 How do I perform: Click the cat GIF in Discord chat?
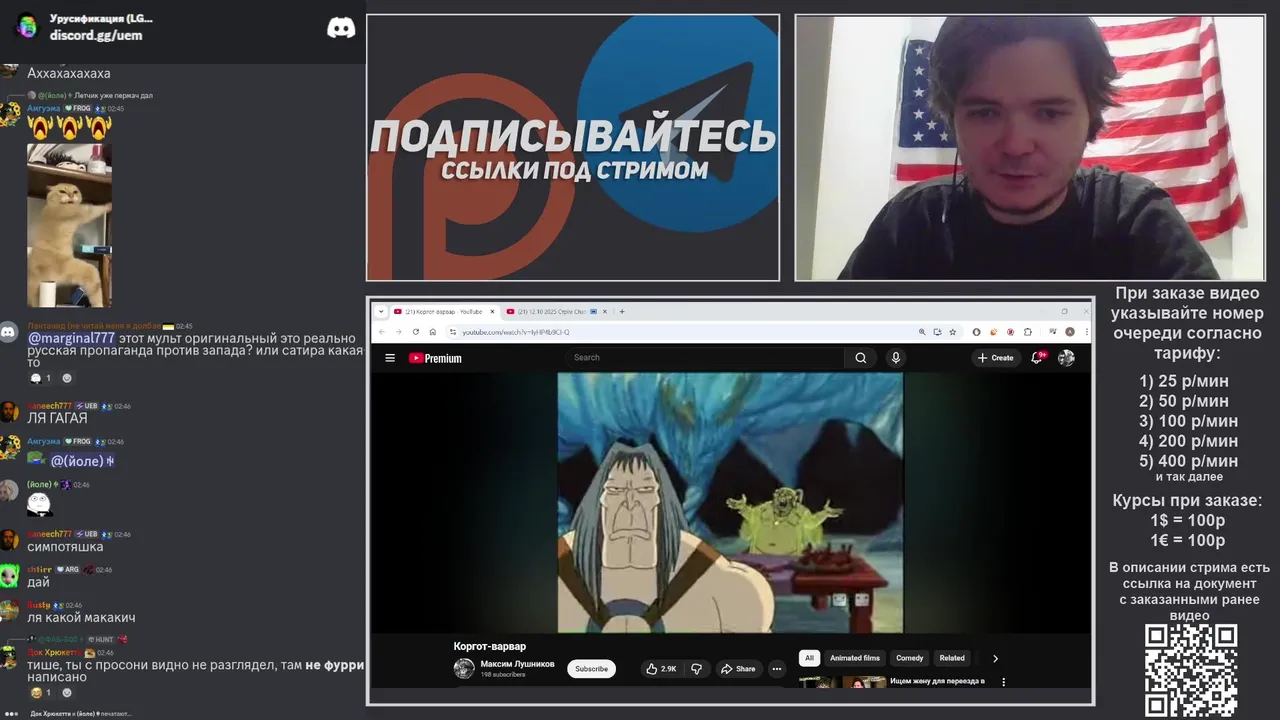[x=69, y=225]
